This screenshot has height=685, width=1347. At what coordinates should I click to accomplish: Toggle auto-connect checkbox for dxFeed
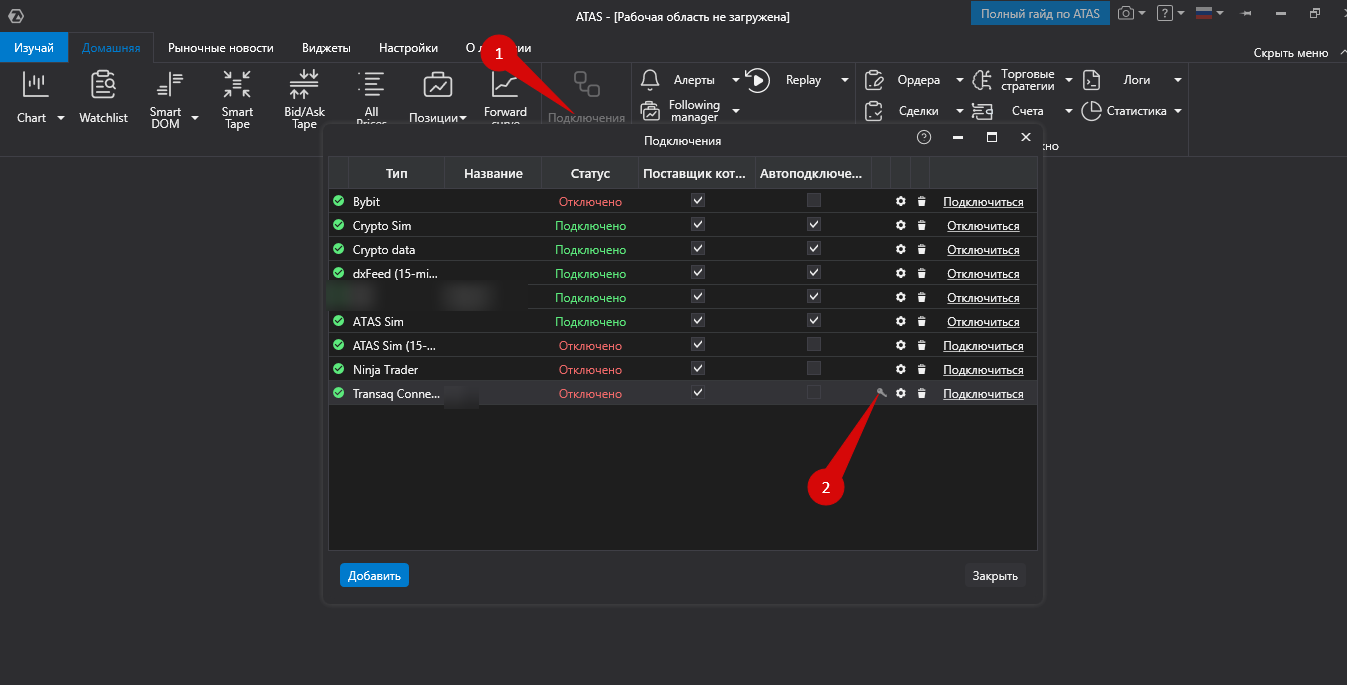click(814, 272)
